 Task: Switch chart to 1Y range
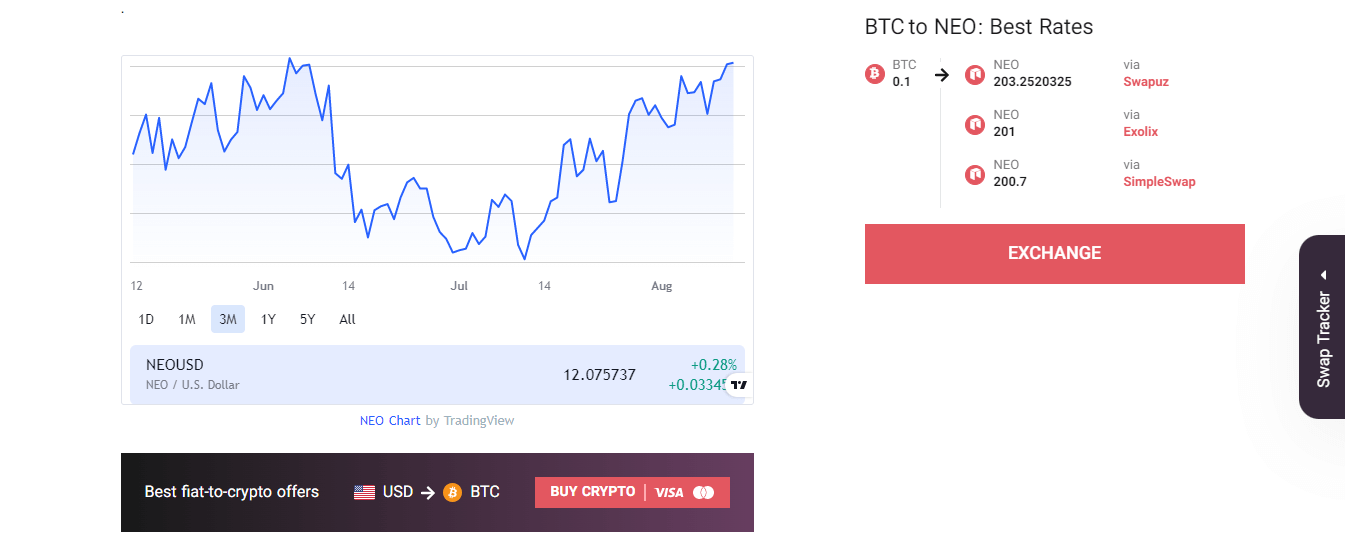click(268, 319)
